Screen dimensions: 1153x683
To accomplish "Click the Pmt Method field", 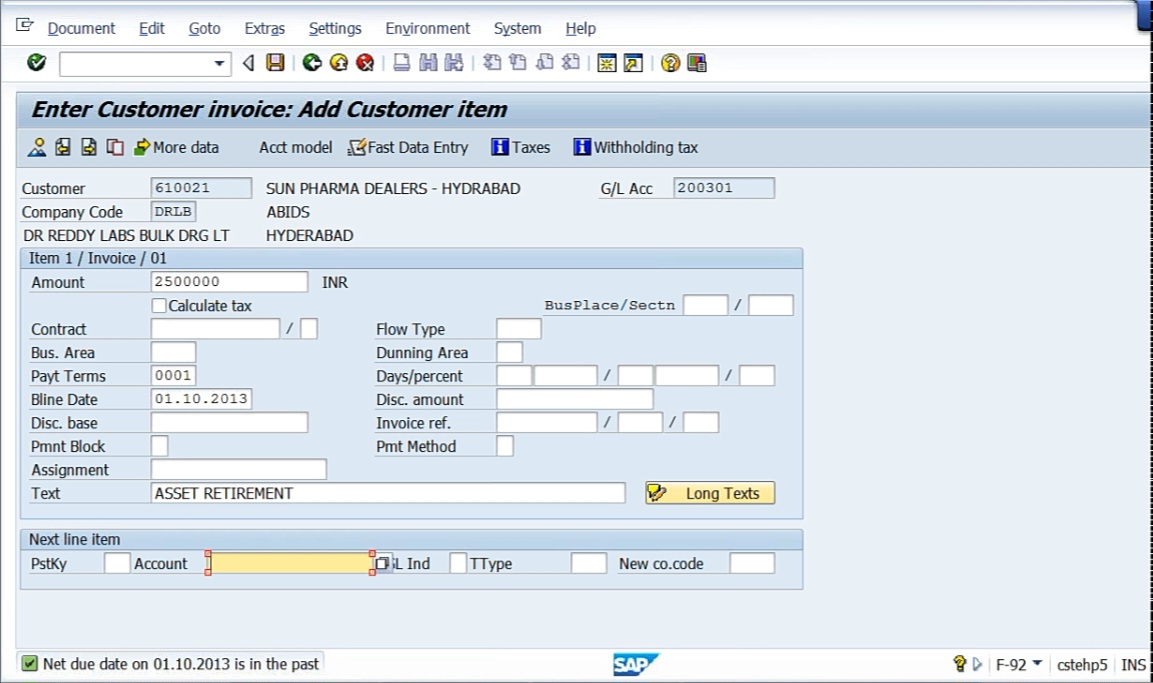I will click(x=505, y=446).
